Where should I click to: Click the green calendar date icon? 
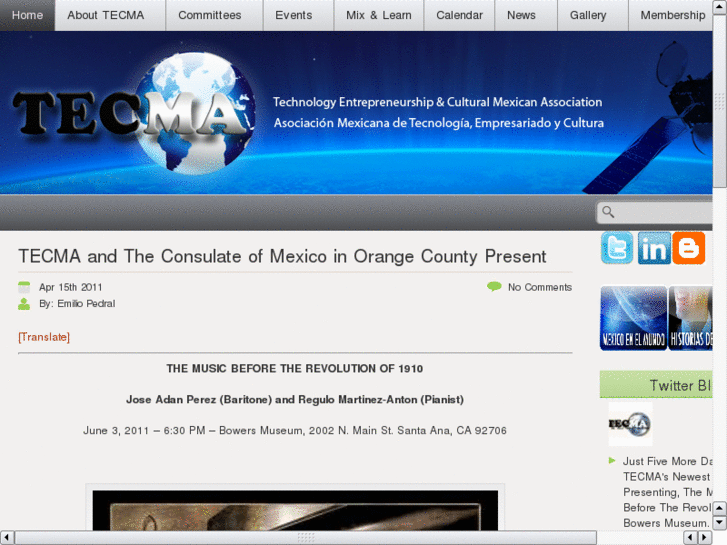[x=24, y=287]
